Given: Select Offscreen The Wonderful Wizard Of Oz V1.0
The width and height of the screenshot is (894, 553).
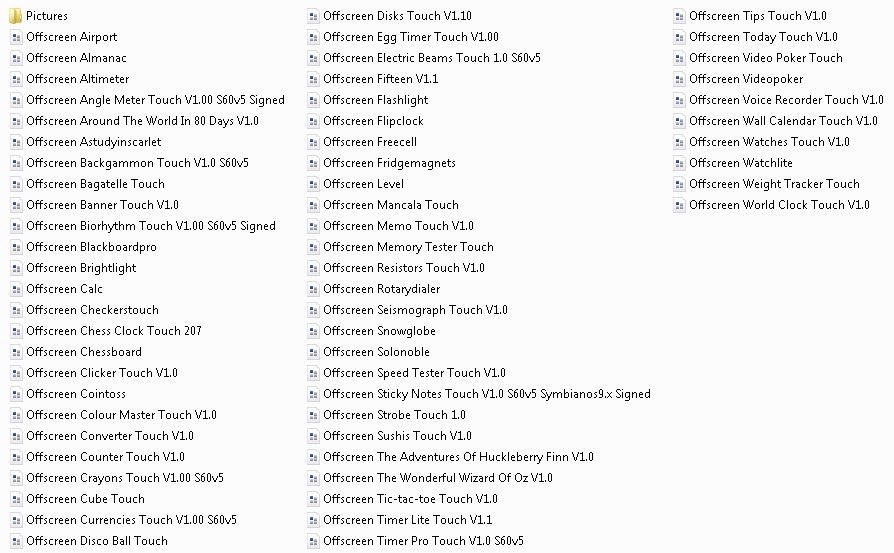Looking at the screenshot, I should point(438,478).
